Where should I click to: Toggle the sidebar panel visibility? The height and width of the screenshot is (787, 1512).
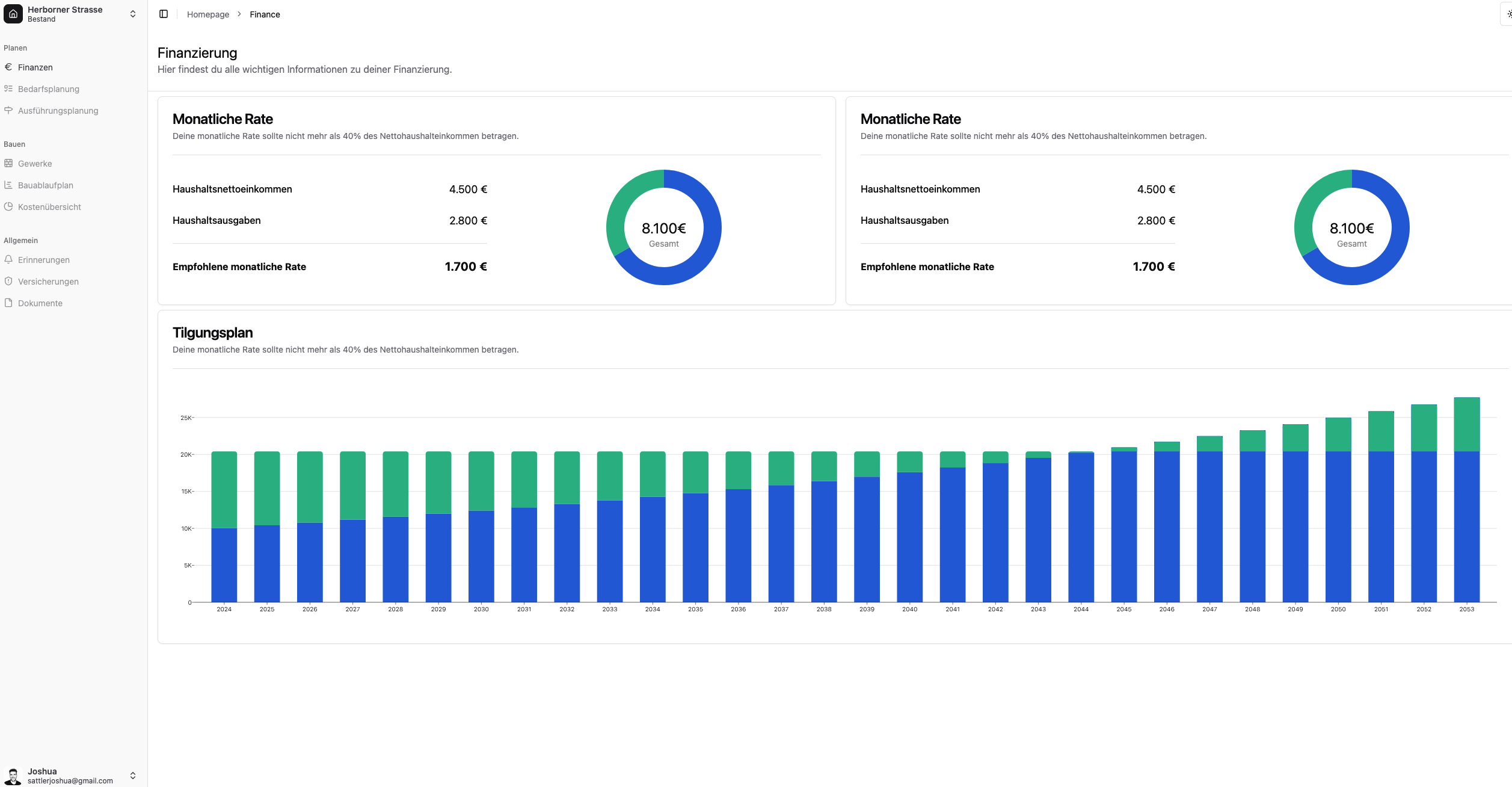coord(164,14)
